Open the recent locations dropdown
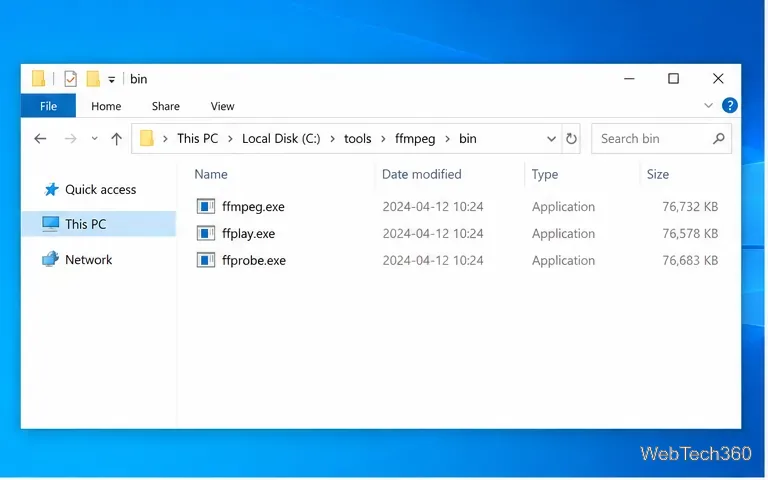Screen dimensions: 768x480 click(x=95, y=139)
